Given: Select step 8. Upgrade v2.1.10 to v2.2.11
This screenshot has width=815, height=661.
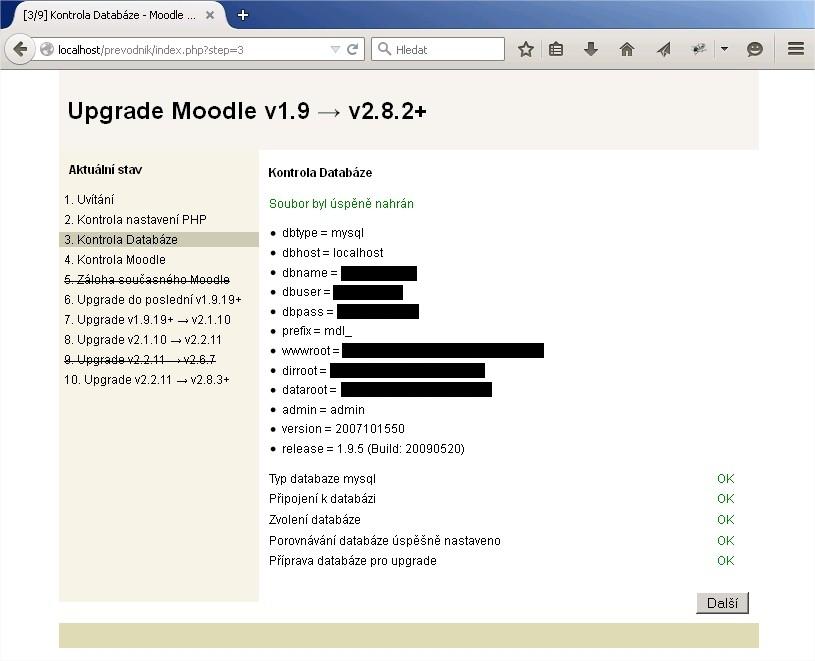Looking at the screenshot, I should [143, 340].
